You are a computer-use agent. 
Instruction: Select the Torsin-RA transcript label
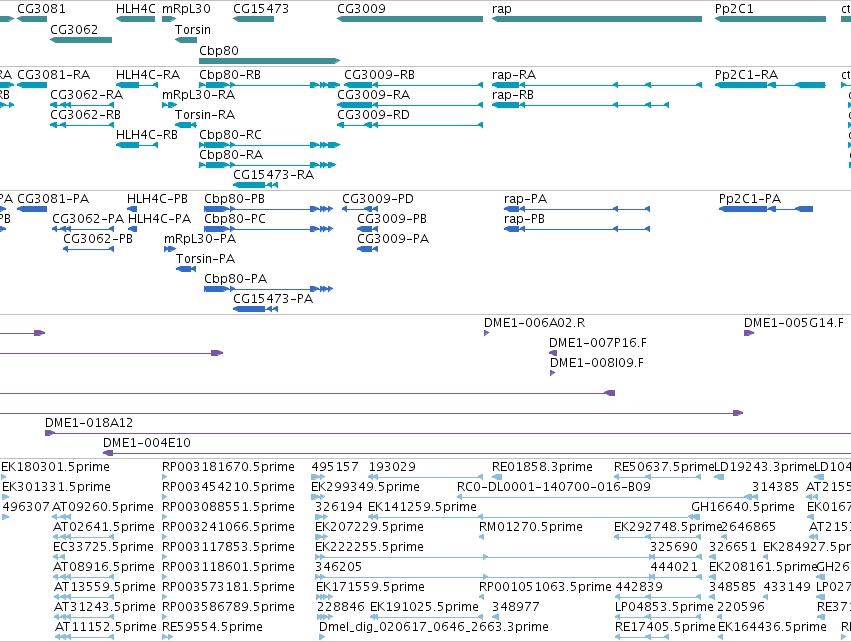205,115
